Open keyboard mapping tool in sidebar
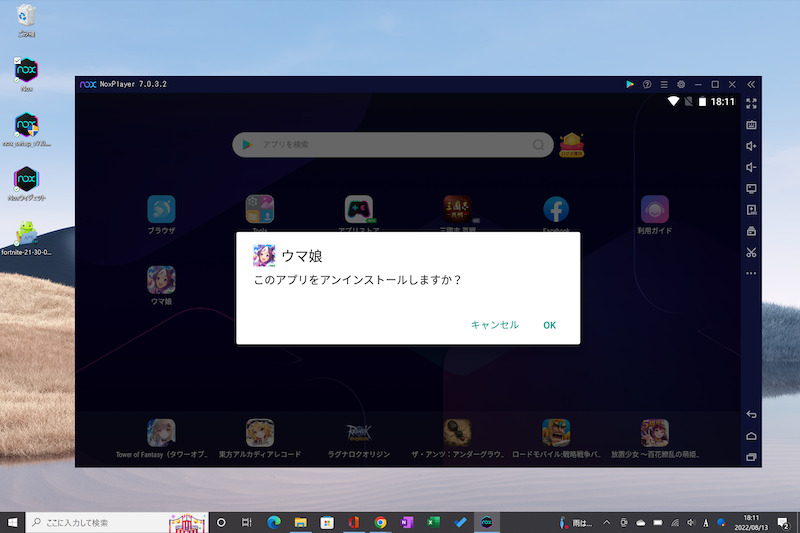Viewport: 800px width, 533px height. [752, 125]
